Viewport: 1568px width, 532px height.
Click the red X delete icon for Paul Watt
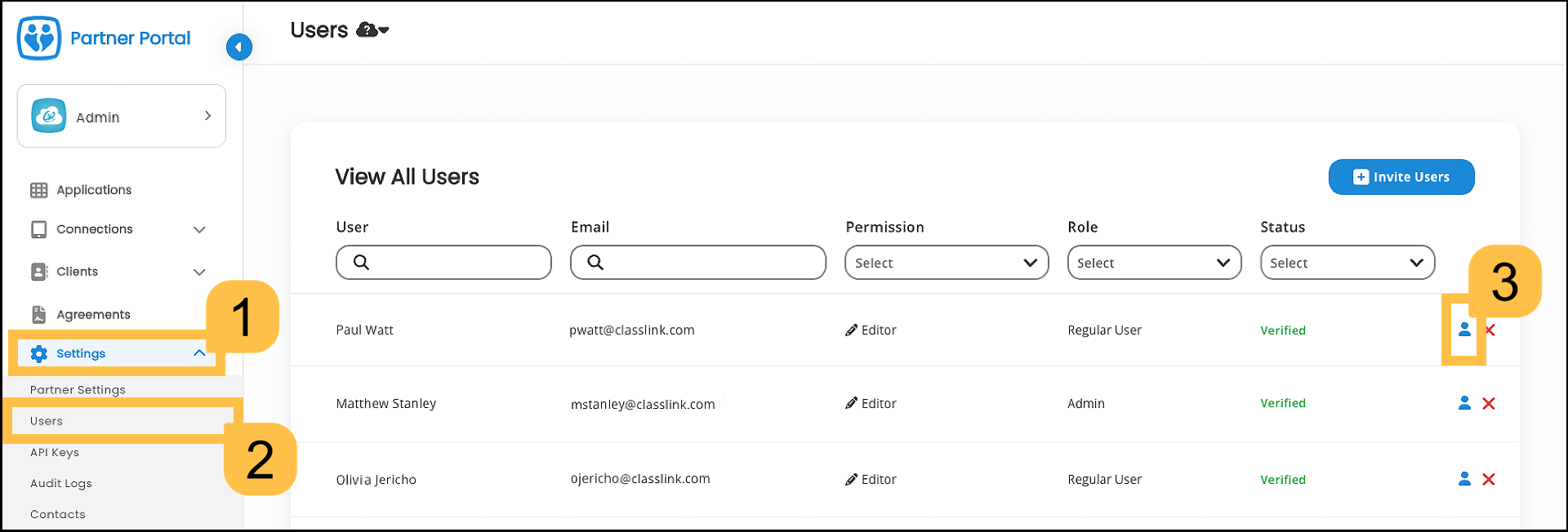coord(1490,330)
